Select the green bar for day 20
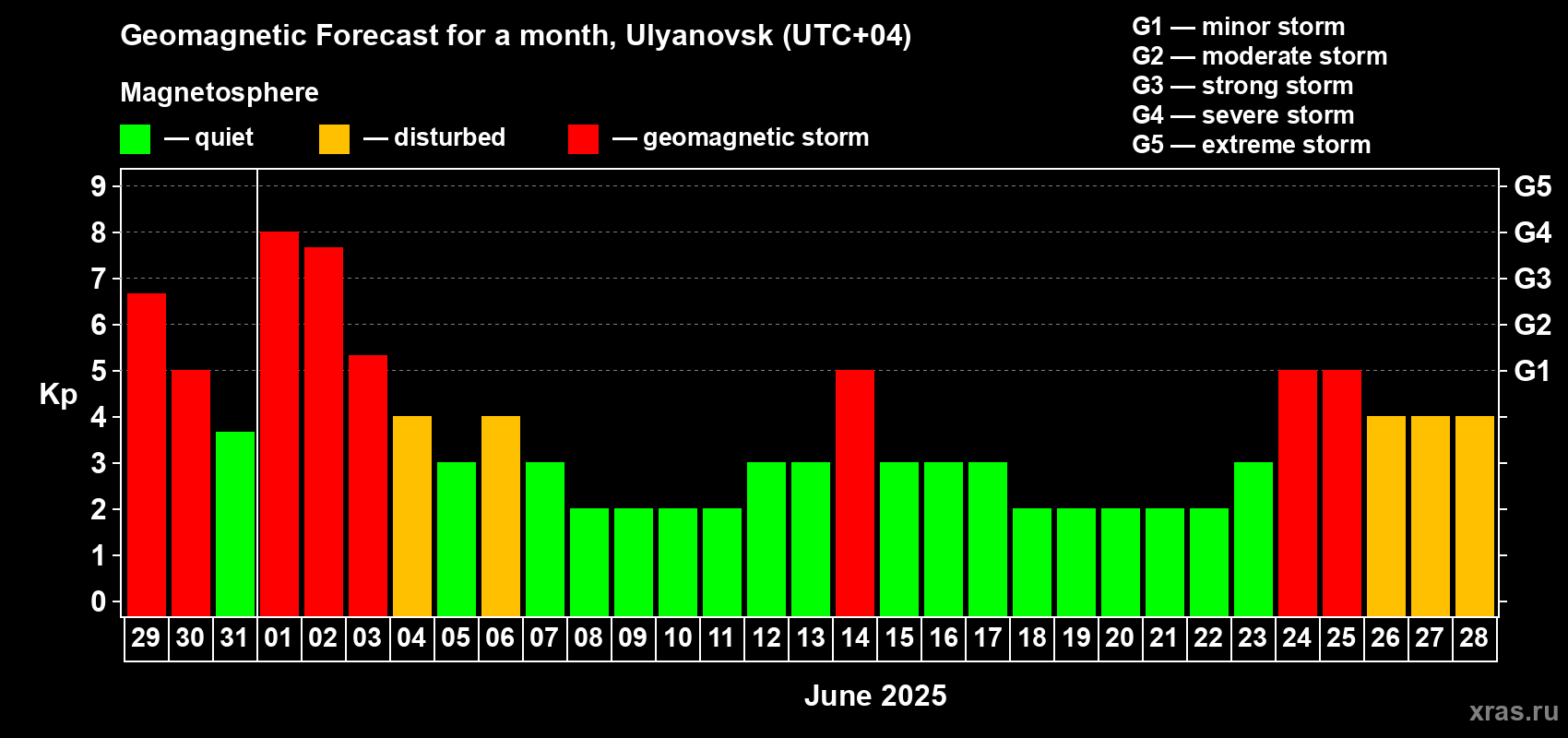Screen dimensions: 1568x738 (x=1121, y=563)
